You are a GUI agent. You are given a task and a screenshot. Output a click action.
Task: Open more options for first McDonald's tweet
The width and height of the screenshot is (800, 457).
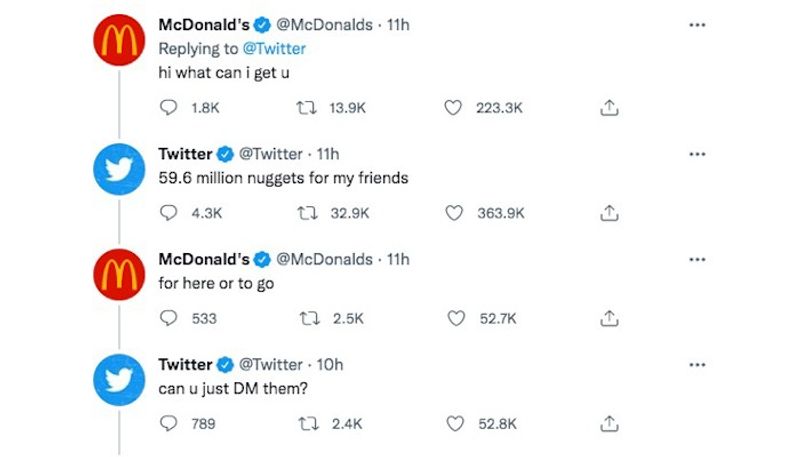[x=697, y=25]
